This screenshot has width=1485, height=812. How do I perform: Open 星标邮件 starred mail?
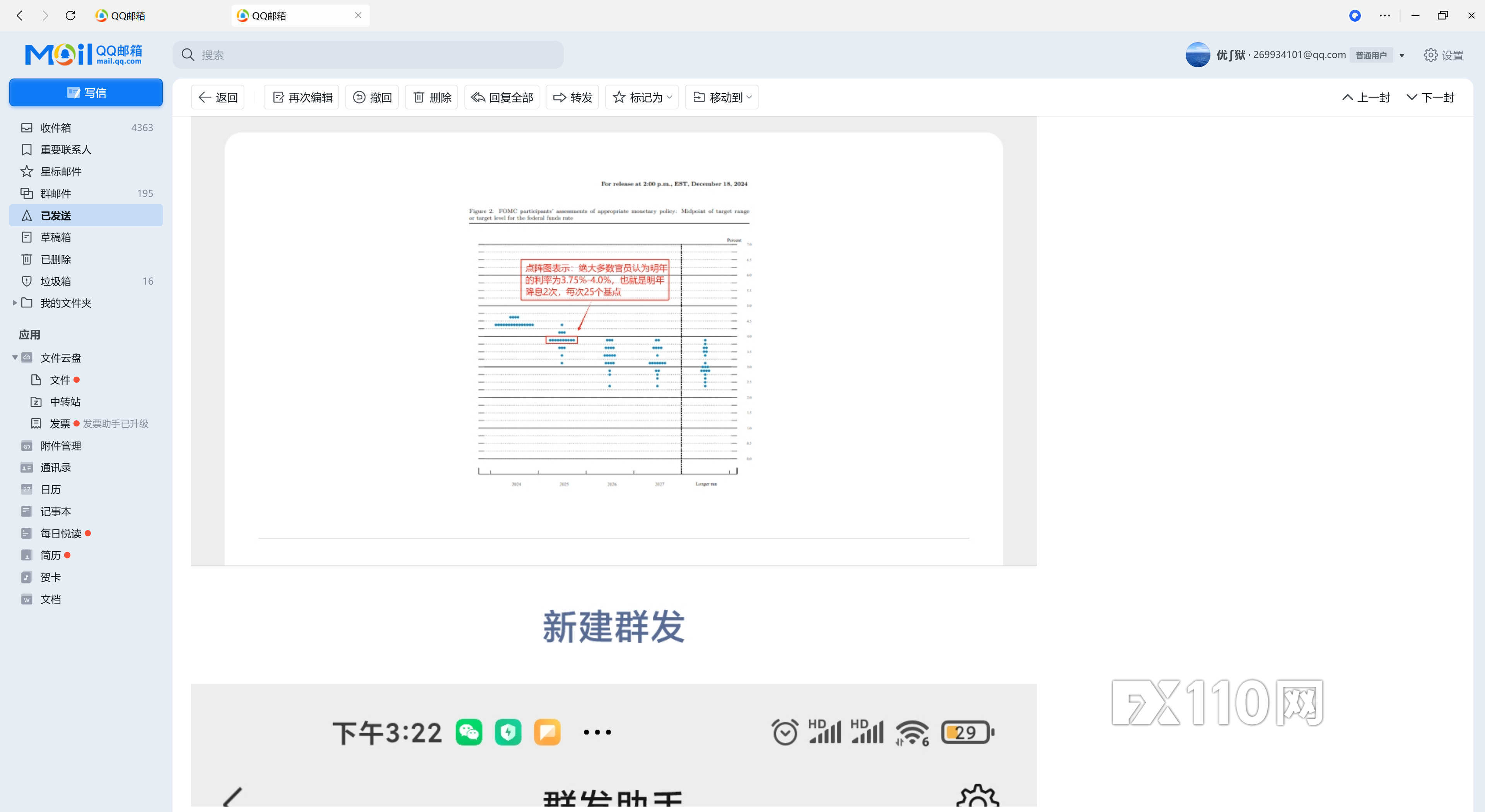[86, 171]
